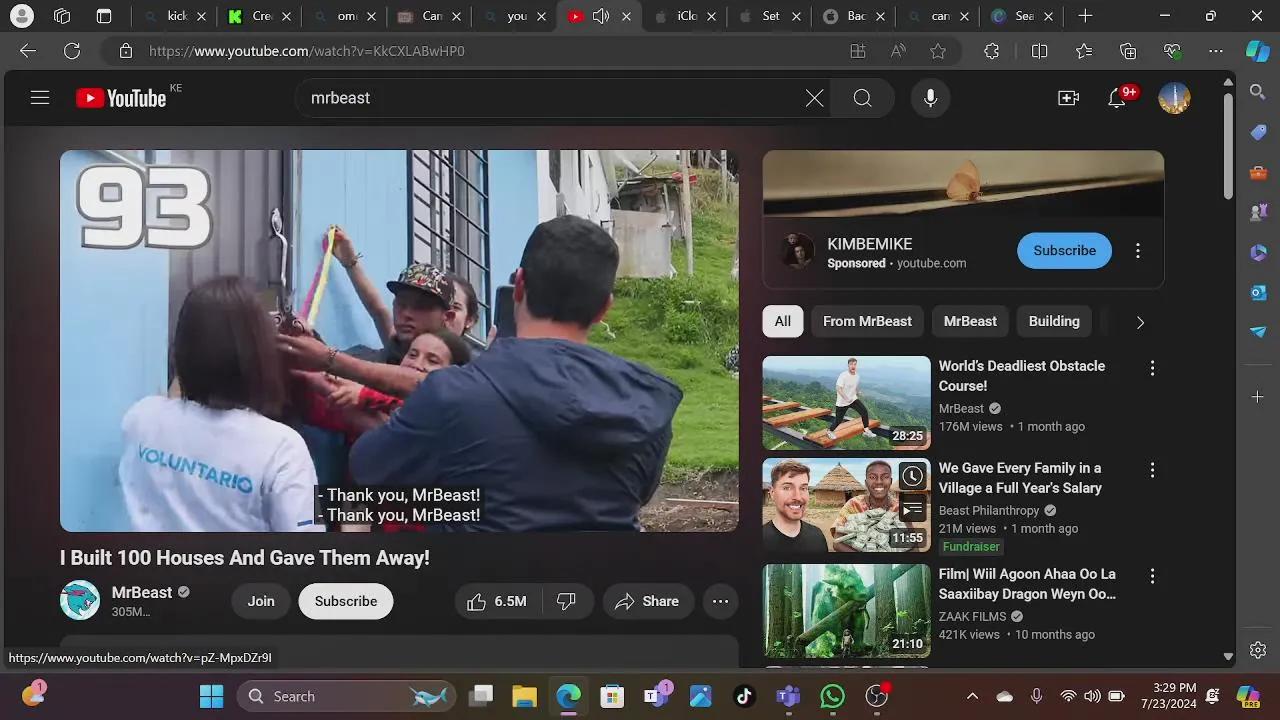Open the YouTube guide hamburger menu
The width and height of the screenshot is (1280, 720).
[40, 98]
